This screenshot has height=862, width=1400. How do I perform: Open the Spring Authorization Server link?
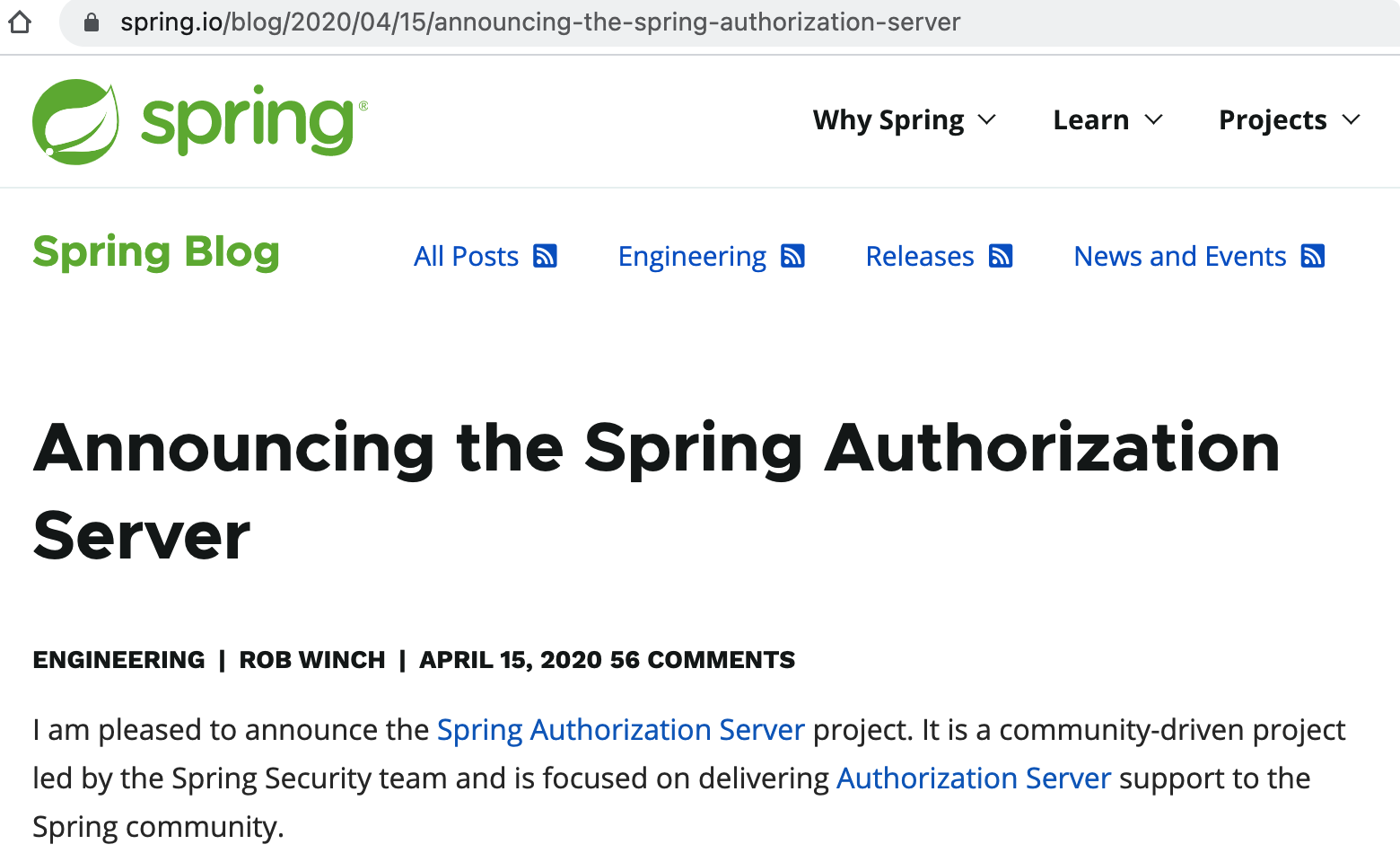621,730
